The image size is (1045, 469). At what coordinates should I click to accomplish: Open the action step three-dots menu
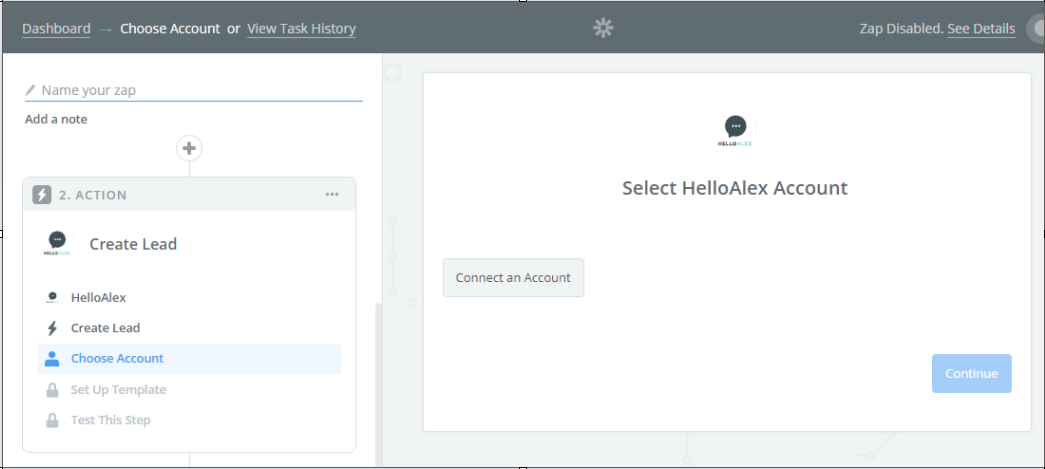[x=332, y=195]
